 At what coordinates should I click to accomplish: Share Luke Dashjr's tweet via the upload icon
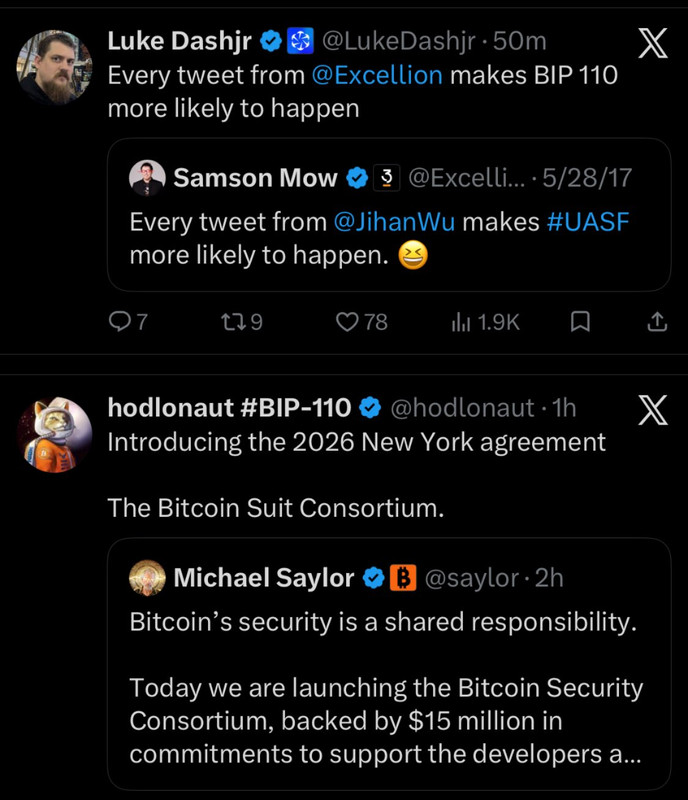657,322
